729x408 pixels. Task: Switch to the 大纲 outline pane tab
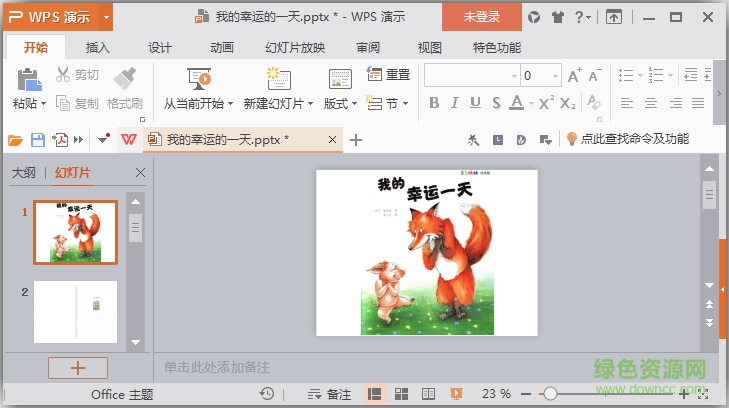[23, 173]
